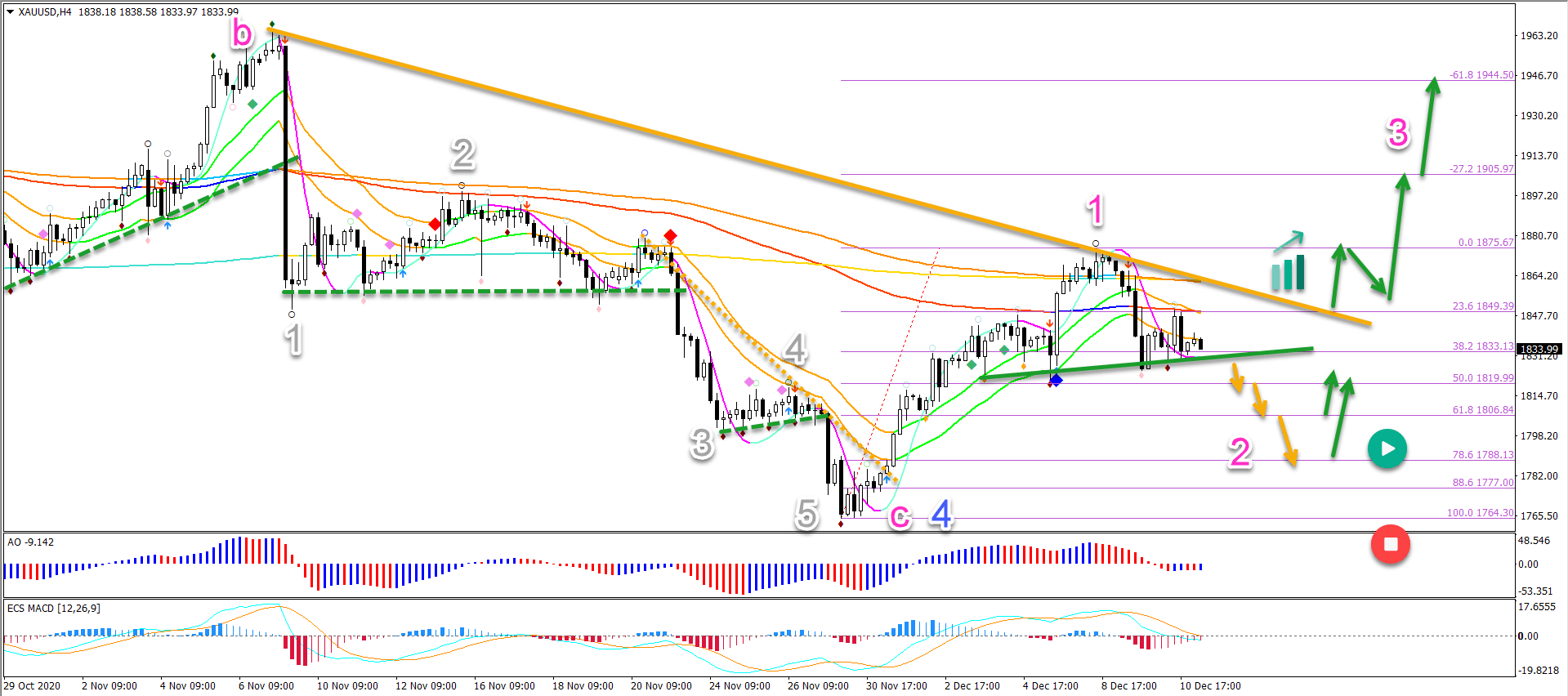Select the blue wave label 4
This screenshot has height=696, width=1568.
(x=942, y=515)
